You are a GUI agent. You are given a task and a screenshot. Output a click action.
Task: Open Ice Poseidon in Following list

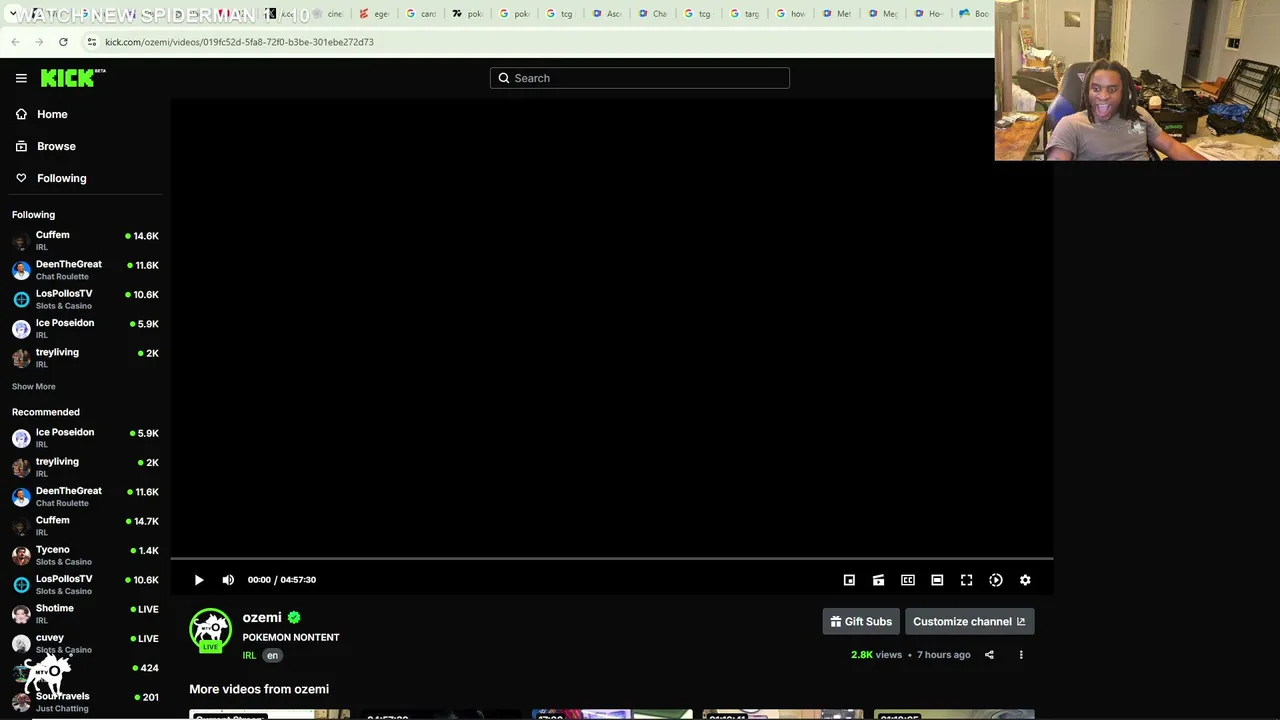pyautogui.click(x=85, y=328)
